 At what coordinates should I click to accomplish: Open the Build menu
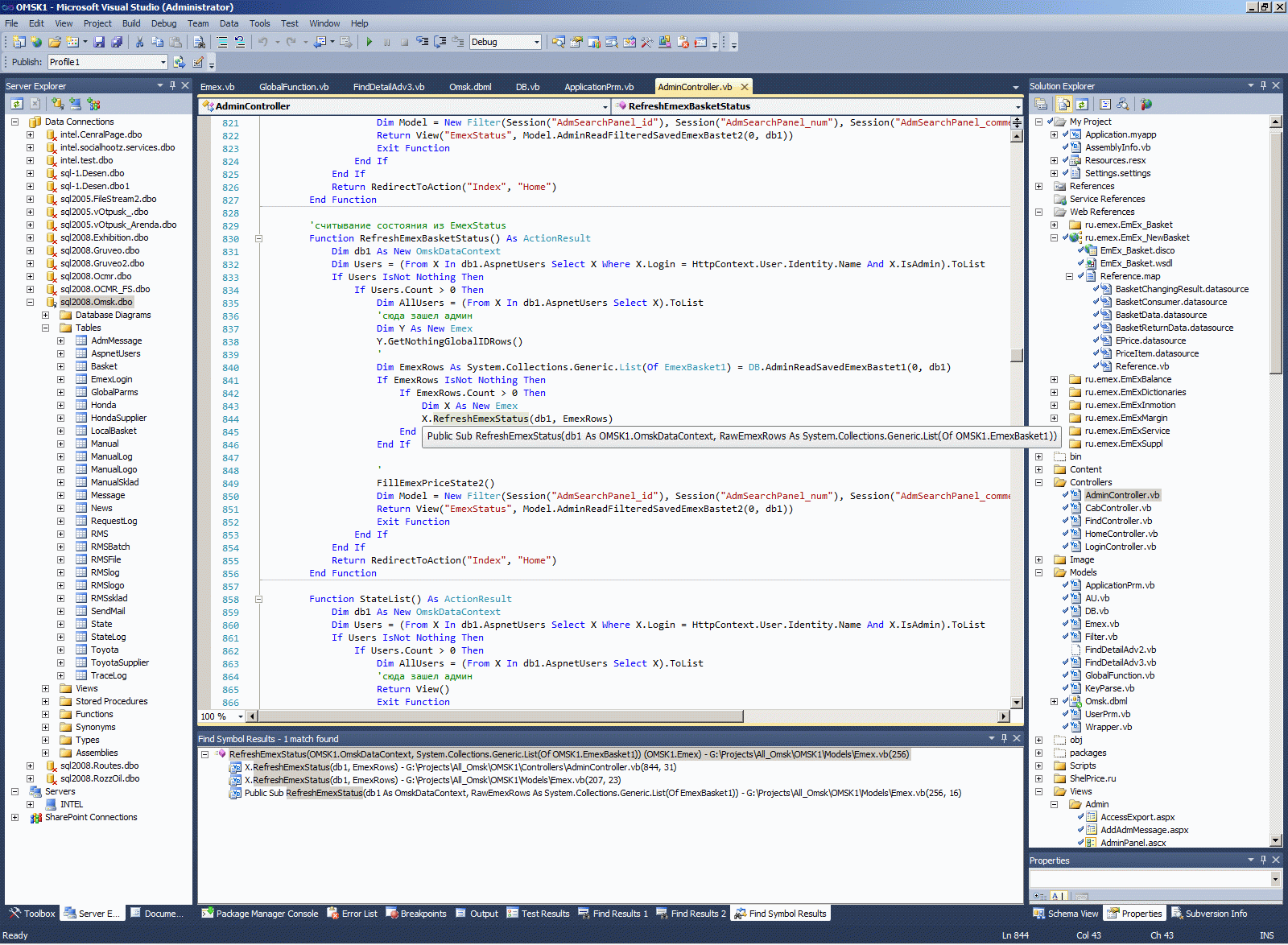coord(131,23)
